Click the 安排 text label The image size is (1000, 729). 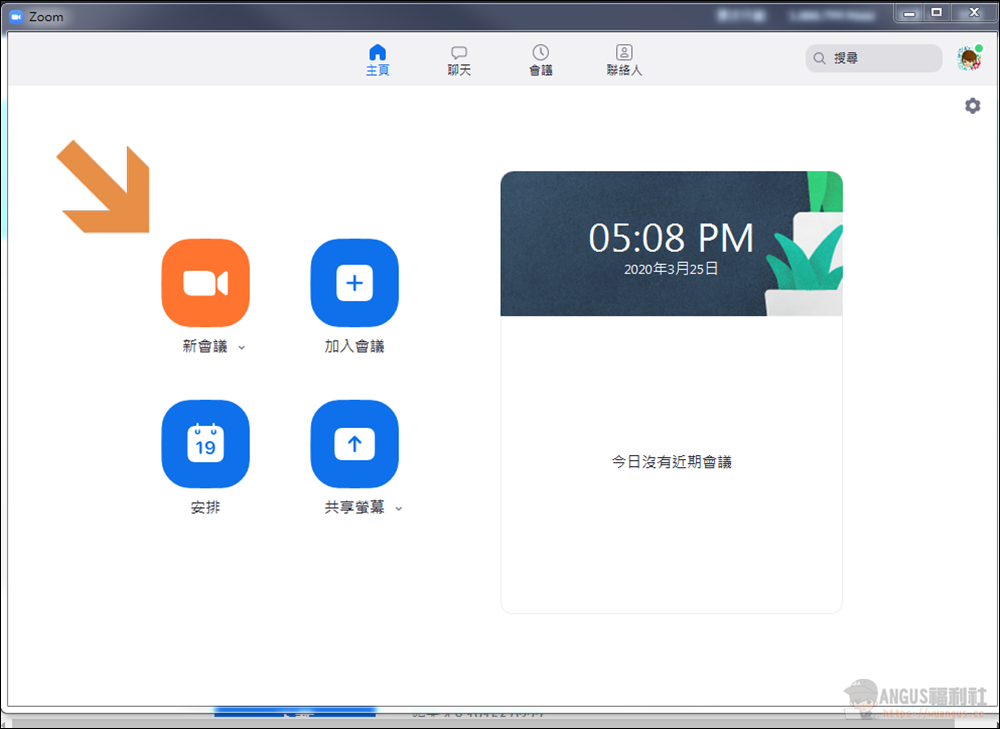(205, 508)
